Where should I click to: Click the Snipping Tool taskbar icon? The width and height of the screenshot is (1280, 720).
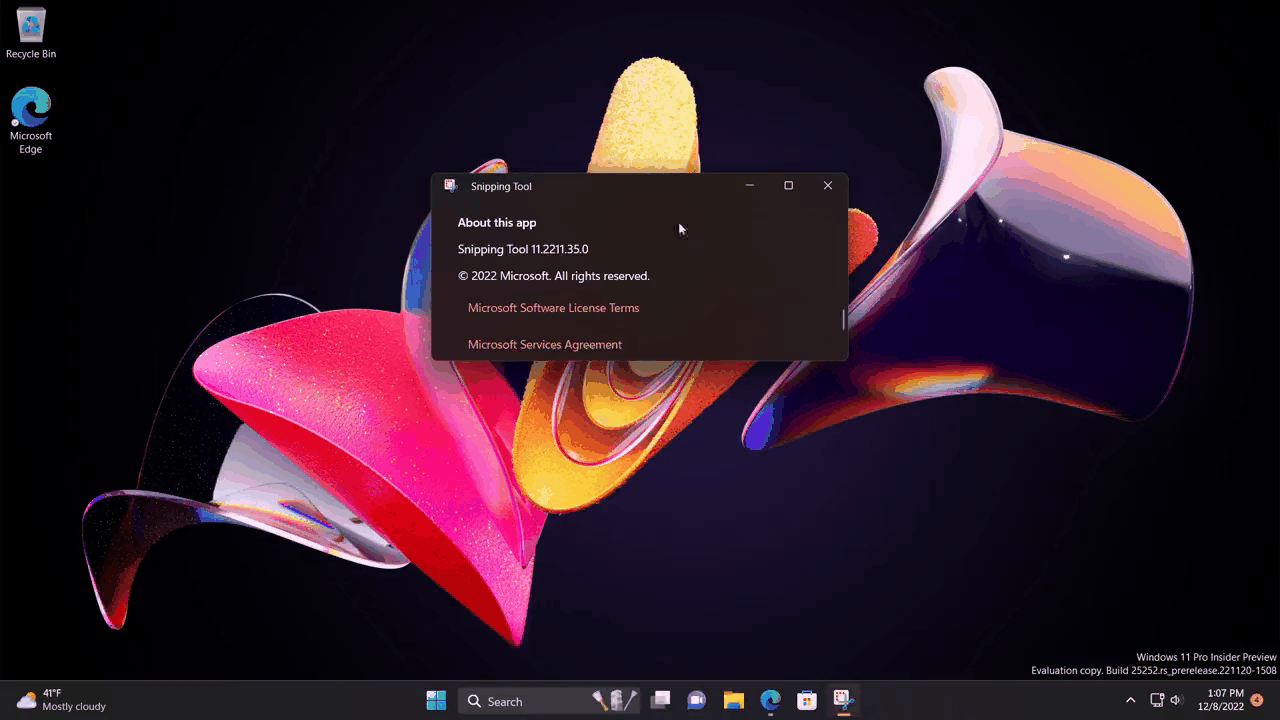[843, 701]
